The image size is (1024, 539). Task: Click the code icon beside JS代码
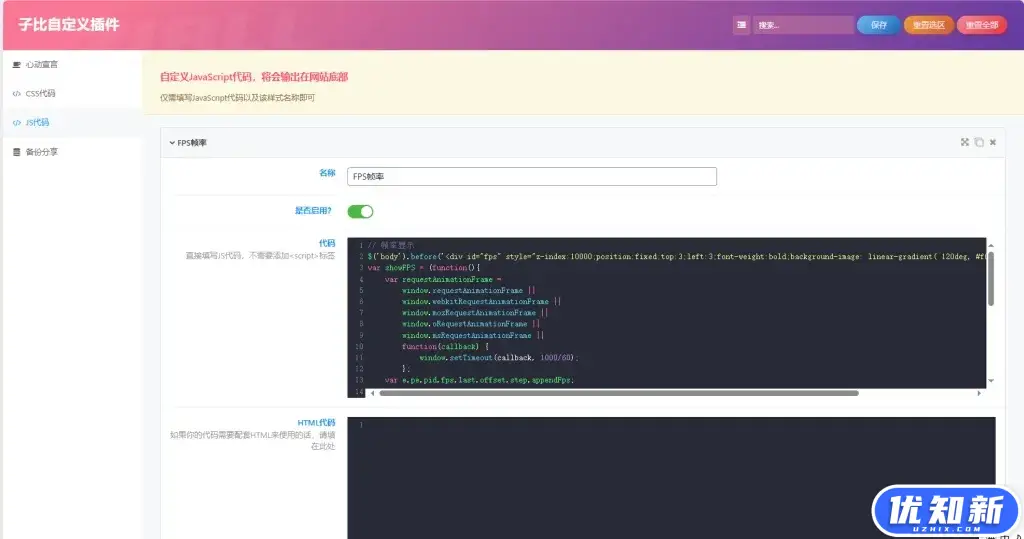click(x=16, y=122)
